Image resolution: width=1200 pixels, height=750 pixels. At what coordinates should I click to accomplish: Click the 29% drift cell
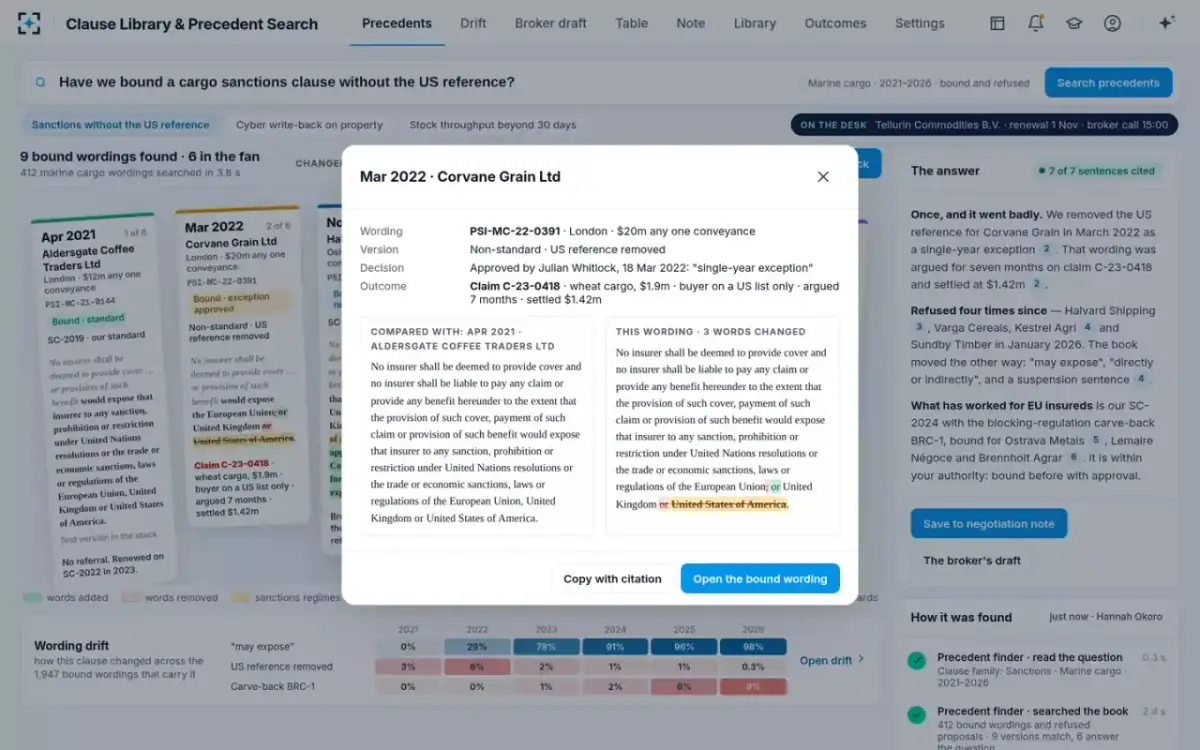[x=476, y=647]
